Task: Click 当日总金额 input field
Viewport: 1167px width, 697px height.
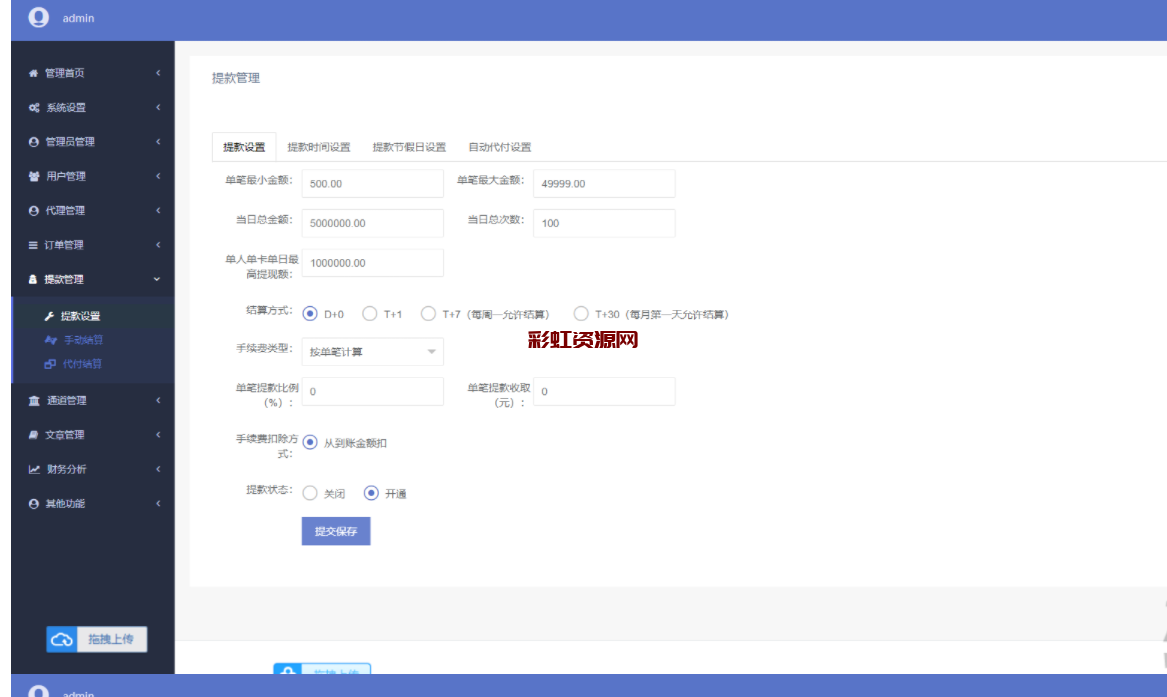Action: [x=372, y=223]
